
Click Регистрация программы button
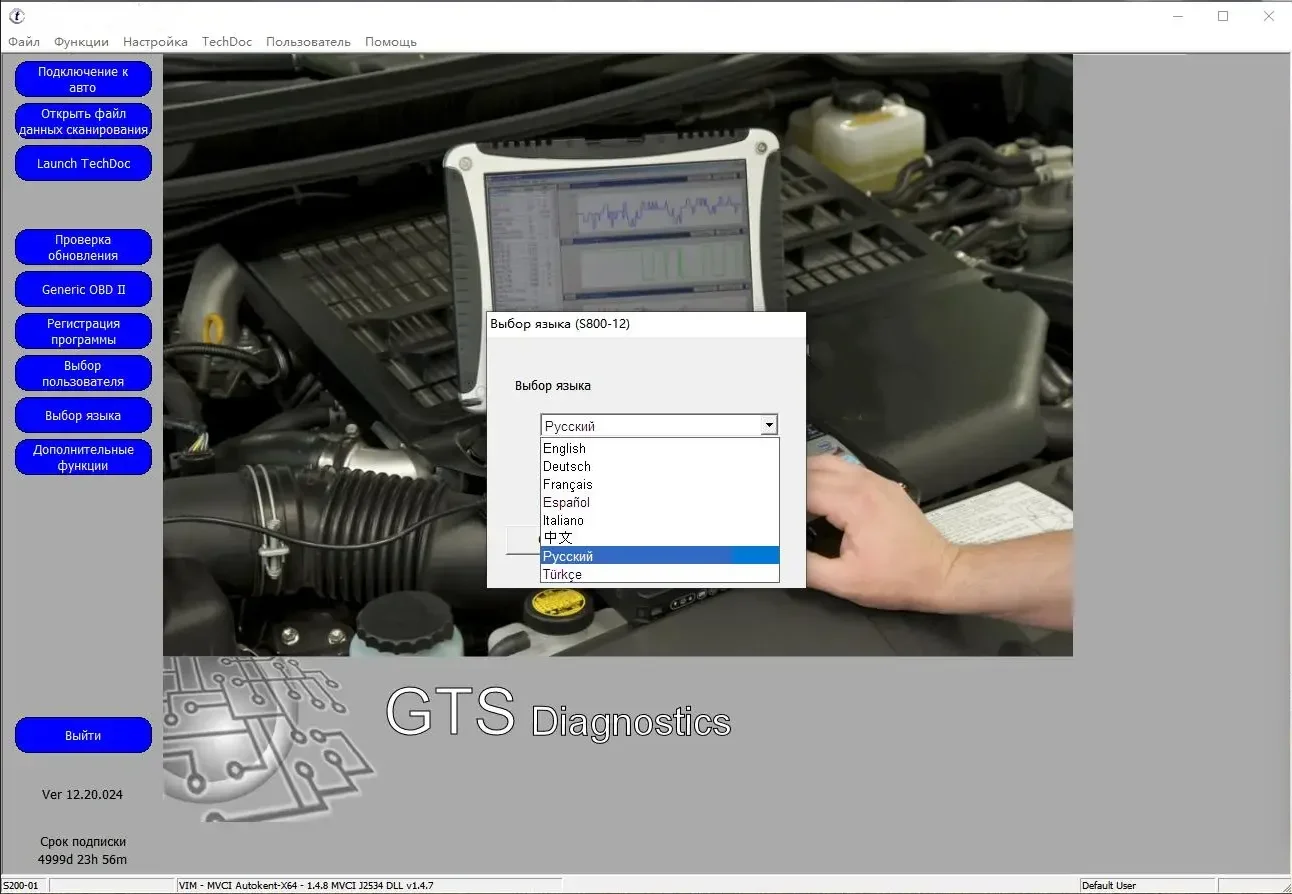coord(83,331)
